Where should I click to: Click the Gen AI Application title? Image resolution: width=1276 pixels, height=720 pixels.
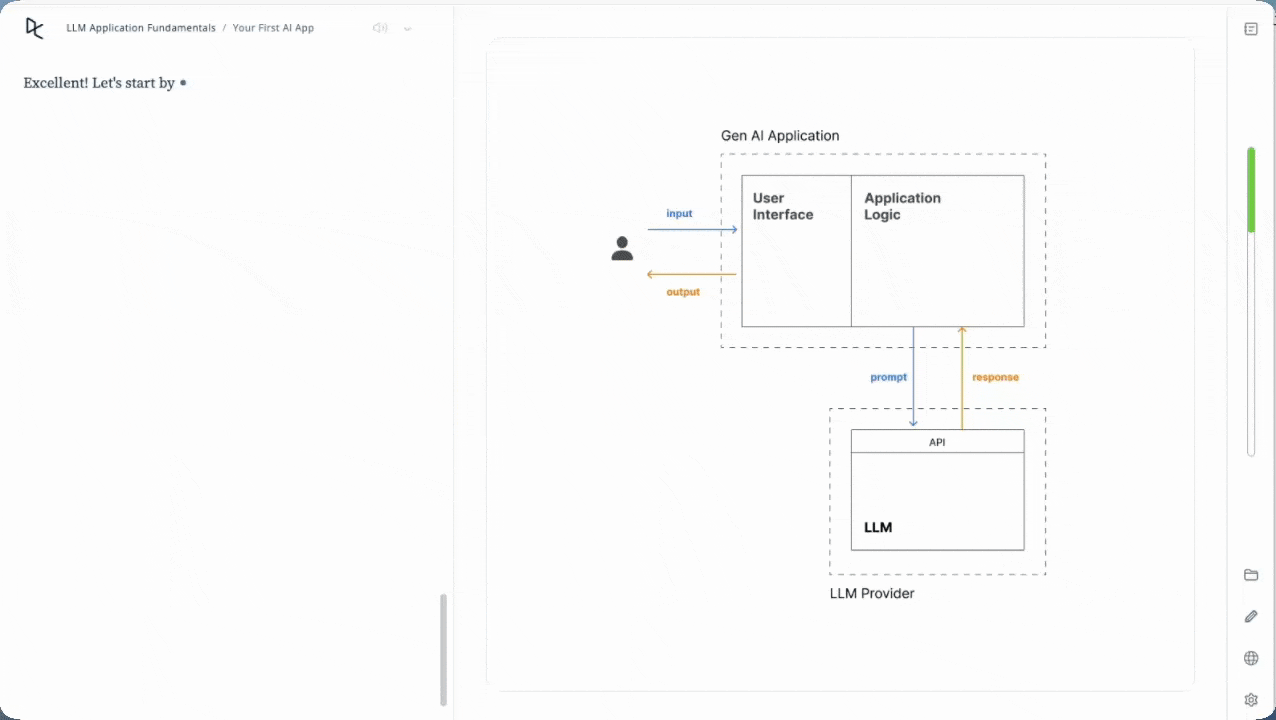[780, 136]
